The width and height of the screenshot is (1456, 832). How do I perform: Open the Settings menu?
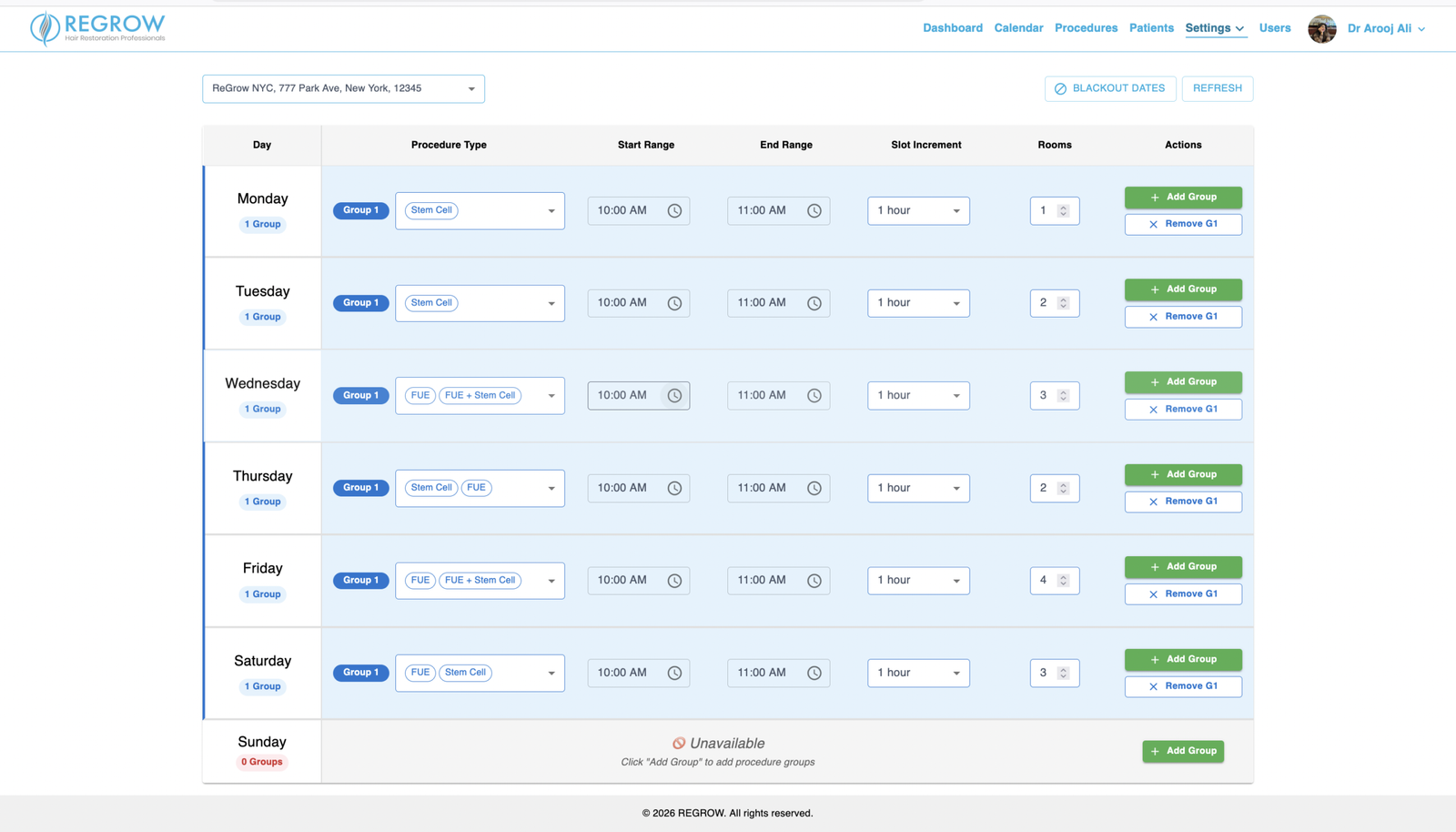(x=1215, y=28)
